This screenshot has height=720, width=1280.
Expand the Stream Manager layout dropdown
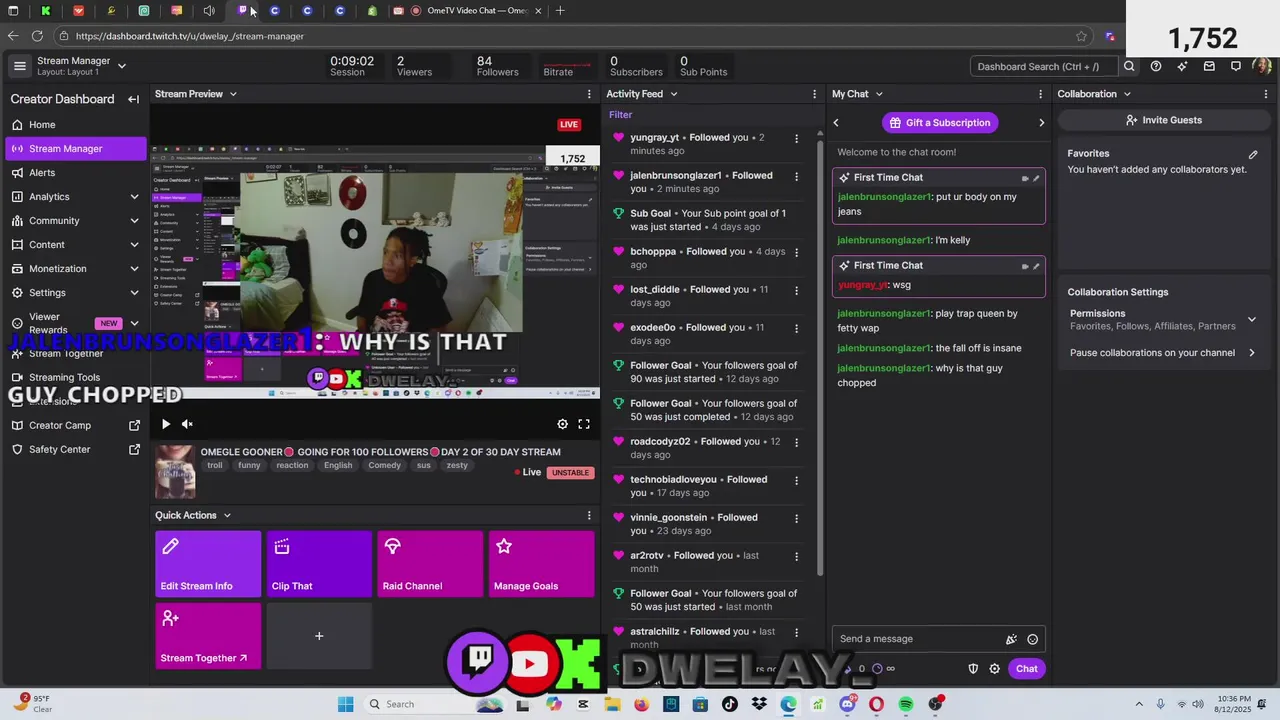point(122,66)
